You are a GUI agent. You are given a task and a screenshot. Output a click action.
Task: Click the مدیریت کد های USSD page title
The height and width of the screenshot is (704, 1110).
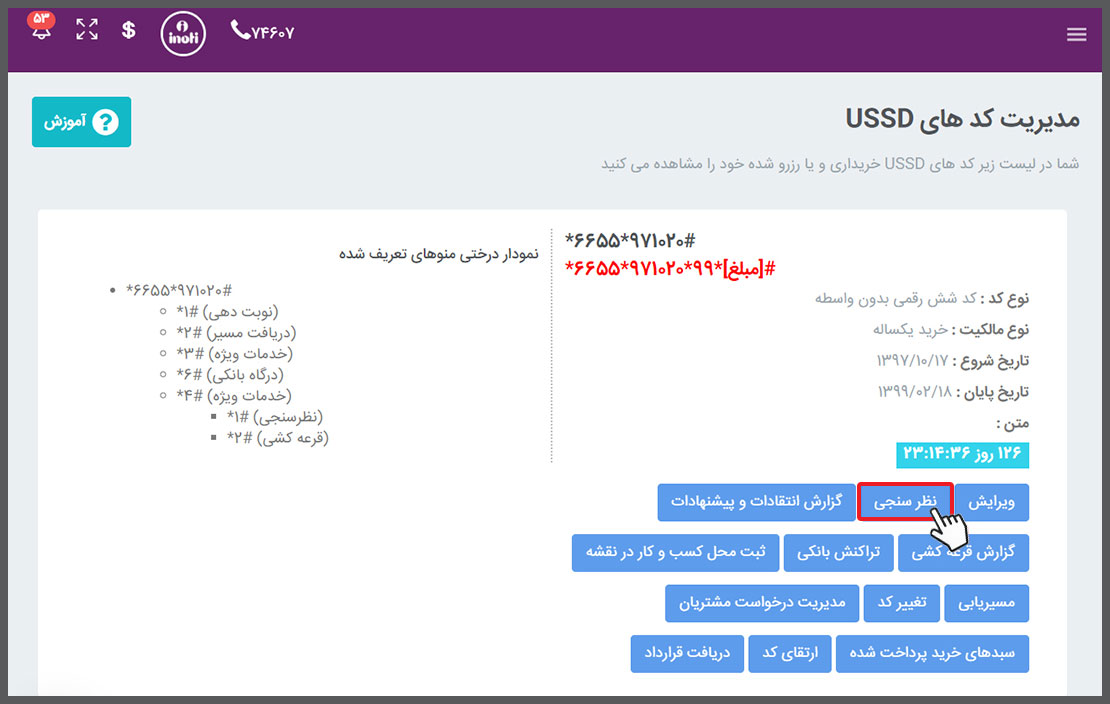click(x=963, y=118)
